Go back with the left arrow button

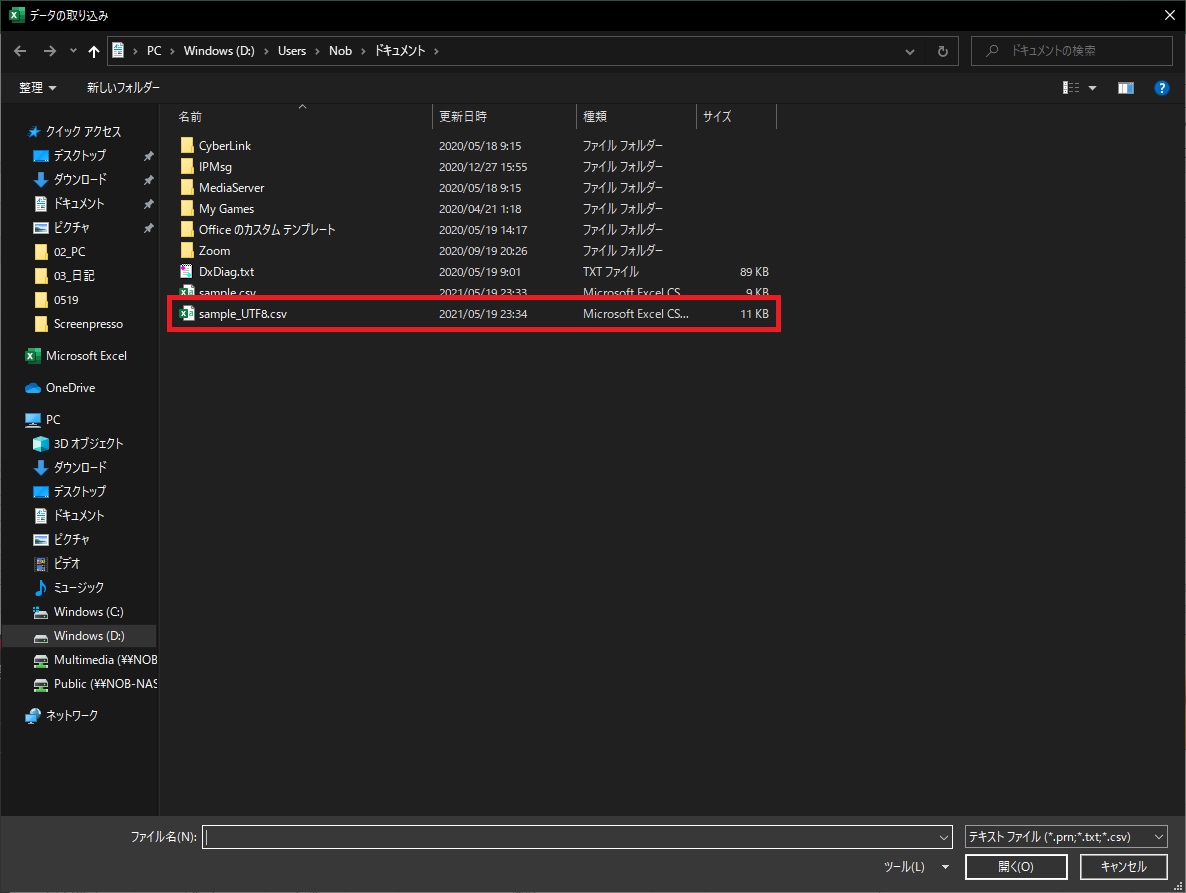(20, 51)
